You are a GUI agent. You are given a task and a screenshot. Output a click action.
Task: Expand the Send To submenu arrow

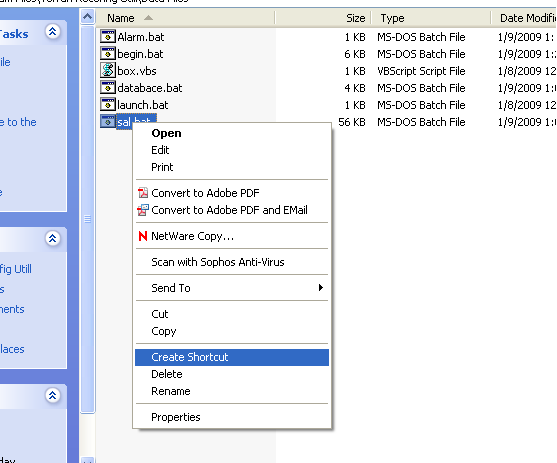(321, 287)
